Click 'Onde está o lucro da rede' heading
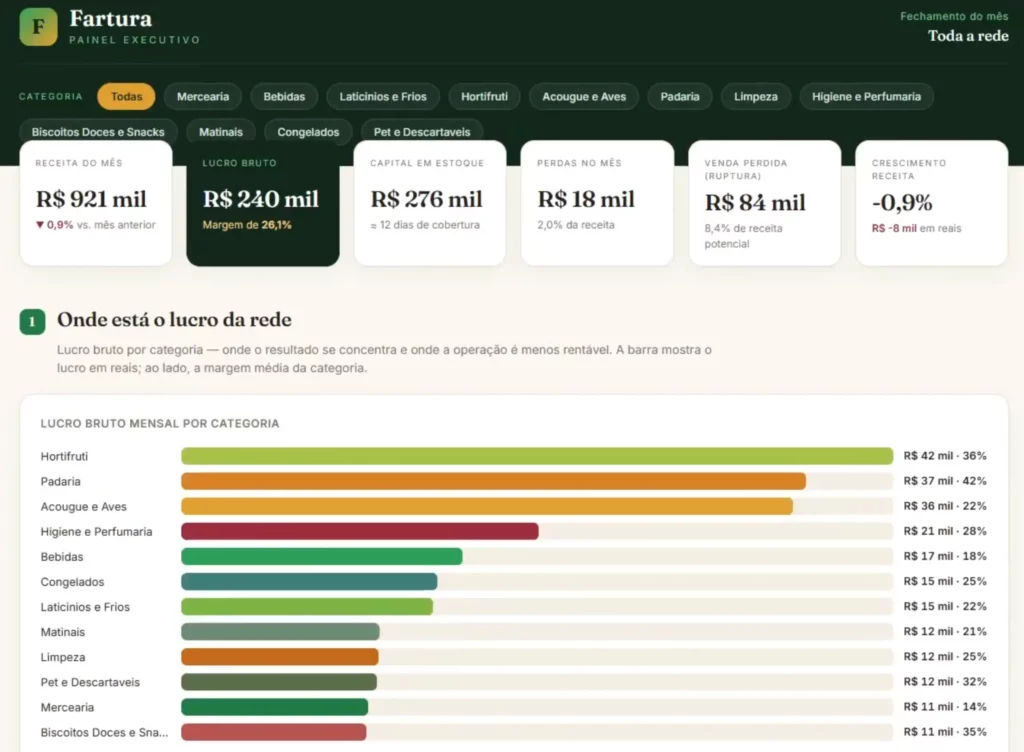 pyautogui.click(x=174, y=320)
